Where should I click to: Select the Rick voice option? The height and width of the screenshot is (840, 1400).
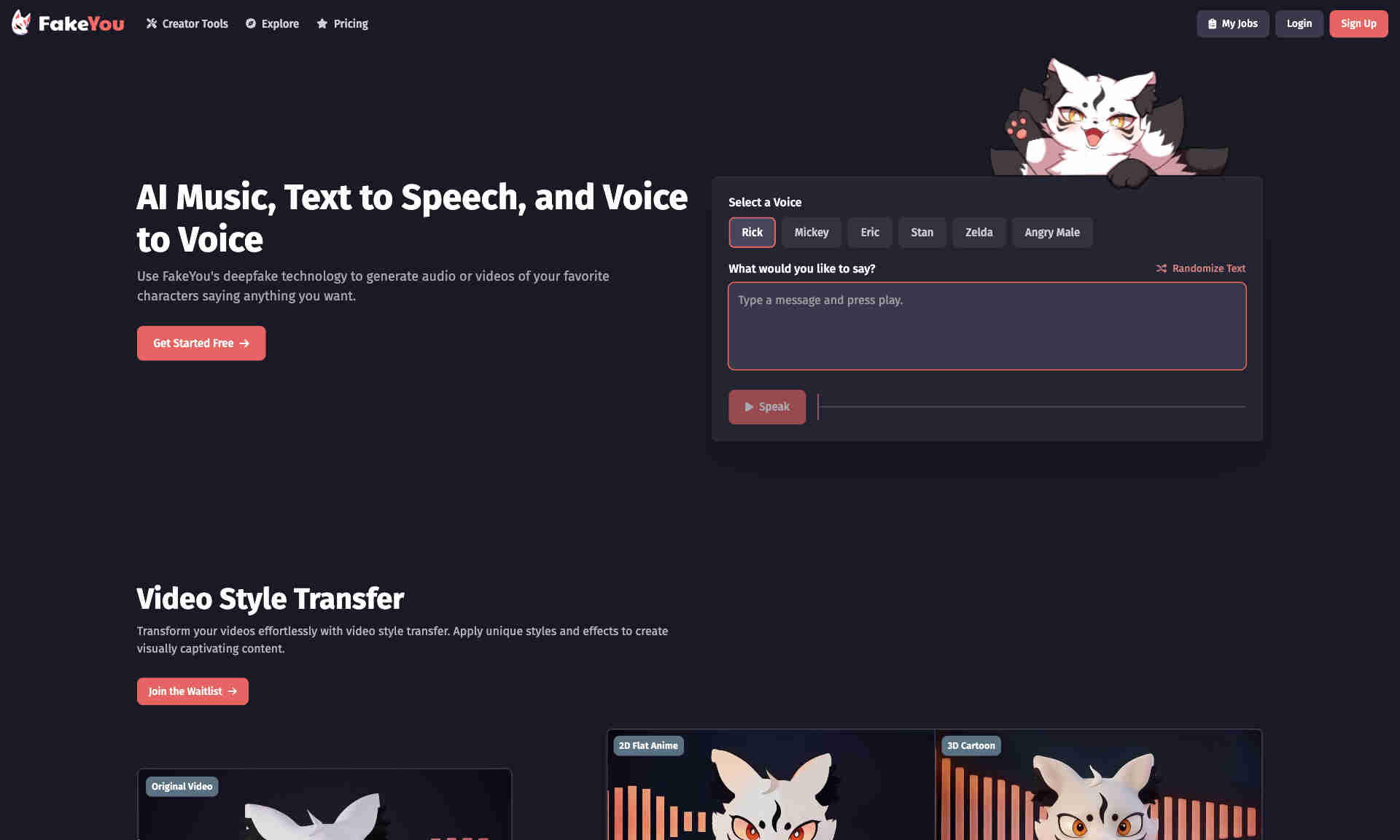point(752,232)
